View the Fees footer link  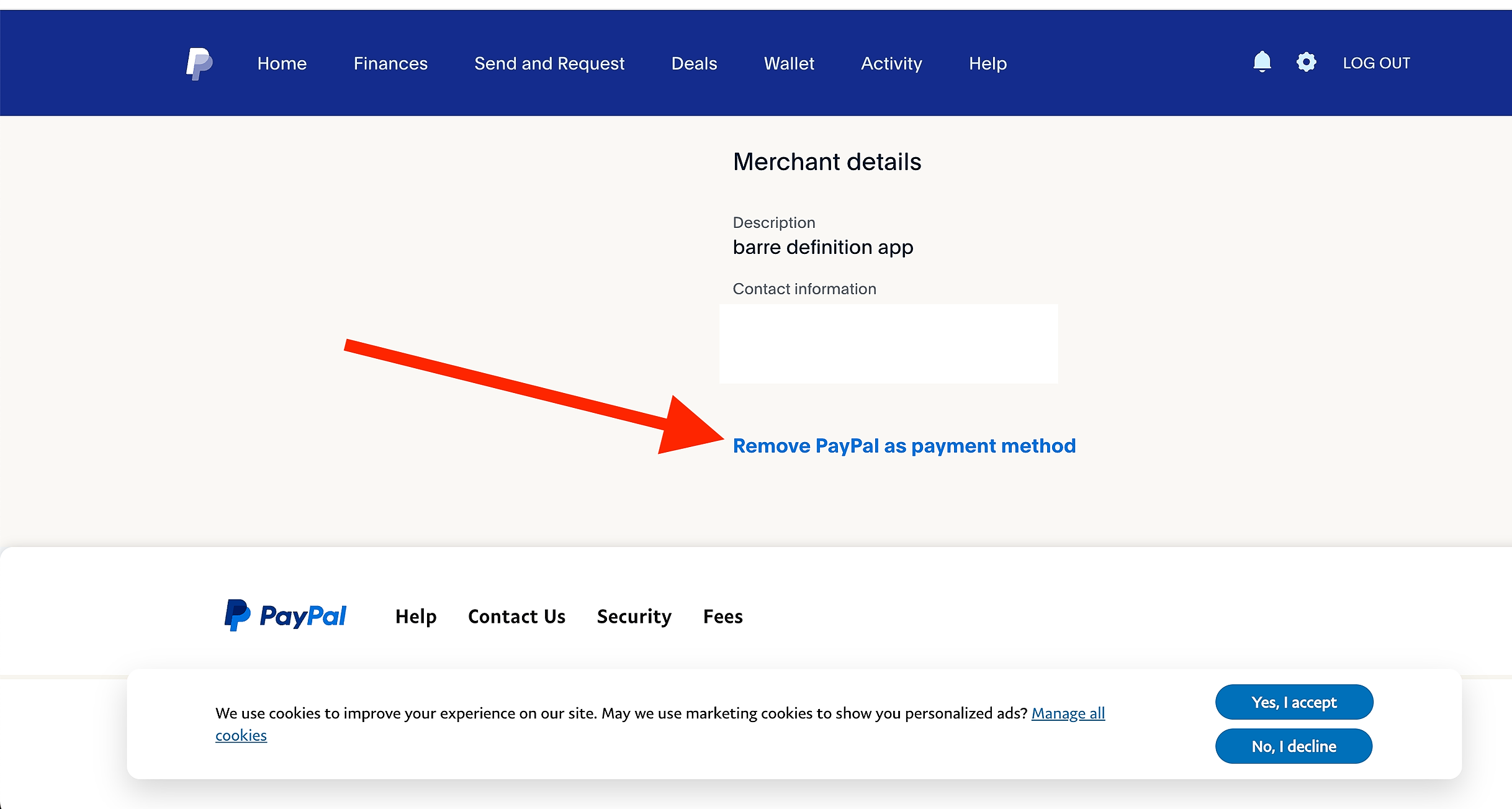coord(722,617)
